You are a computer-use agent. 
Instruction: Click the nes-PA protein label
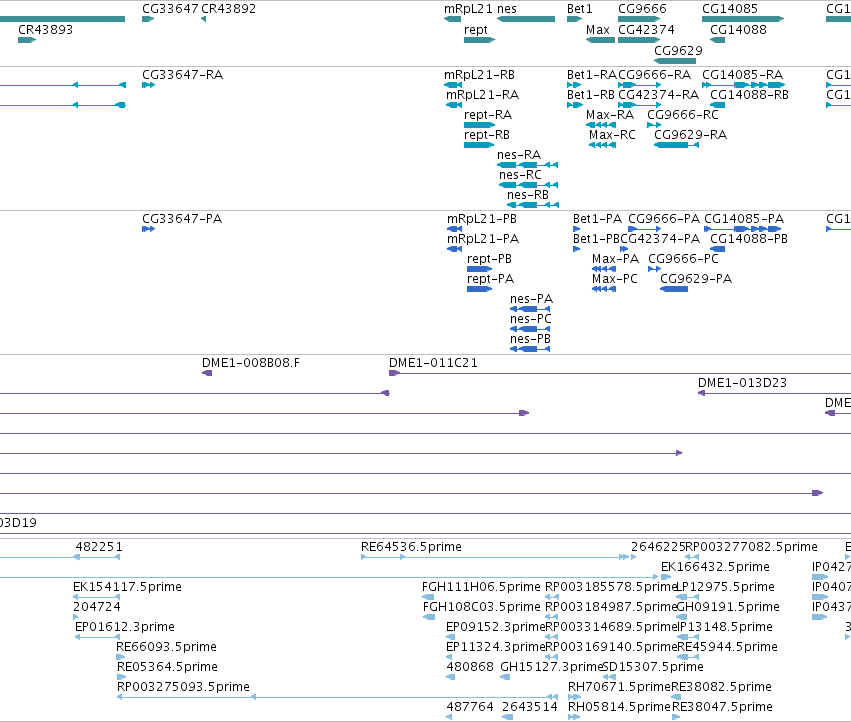click(531, 299)
